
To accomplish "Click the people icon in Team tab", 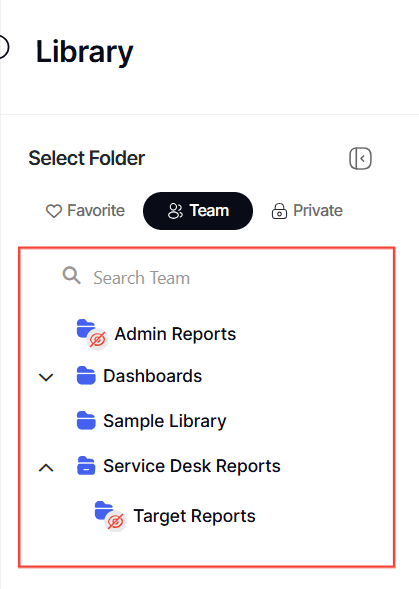I will tap(175, 211).
